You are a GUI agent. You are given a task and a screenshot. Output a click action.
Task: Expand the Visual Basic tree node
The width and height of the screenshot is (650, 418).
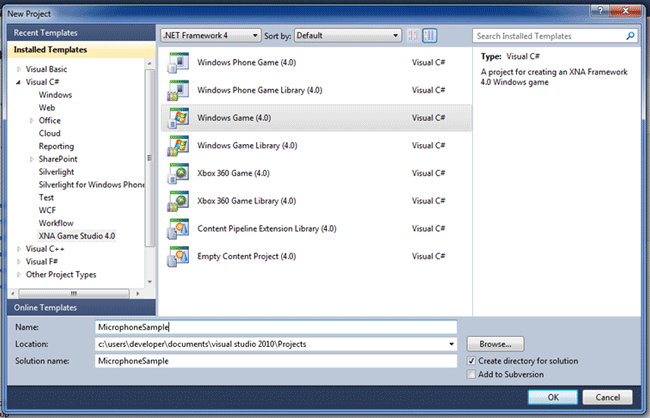coord(19,69)
